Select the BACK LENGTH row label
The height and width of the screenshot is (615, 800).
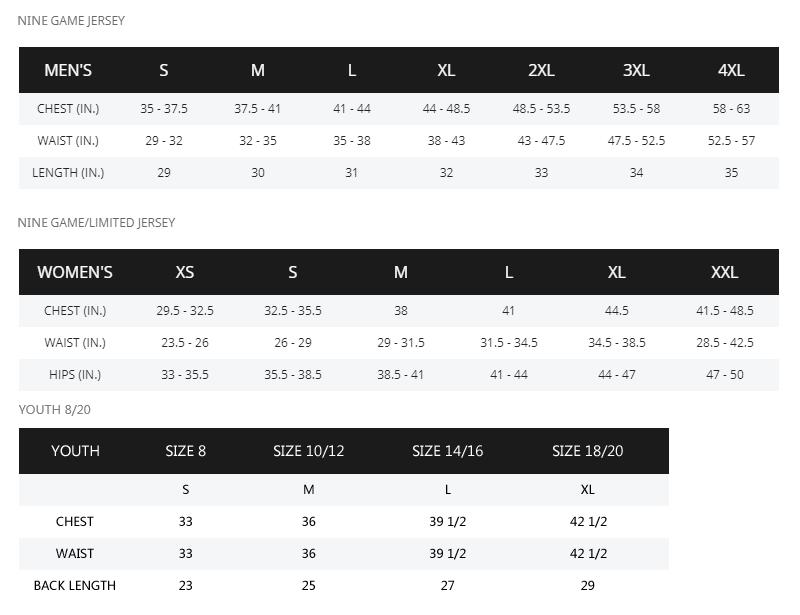click(75, 585)
